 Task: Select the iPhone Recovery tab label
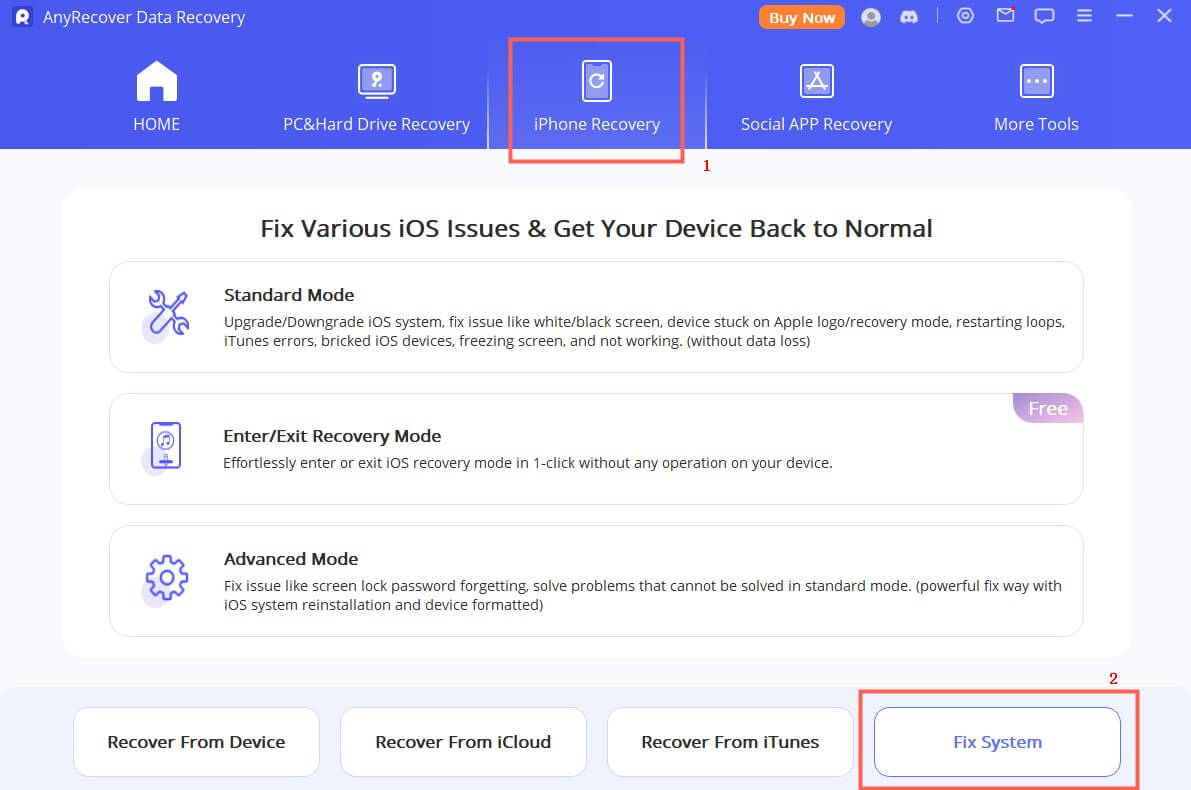pyautogui.click(x=597, y=124)
